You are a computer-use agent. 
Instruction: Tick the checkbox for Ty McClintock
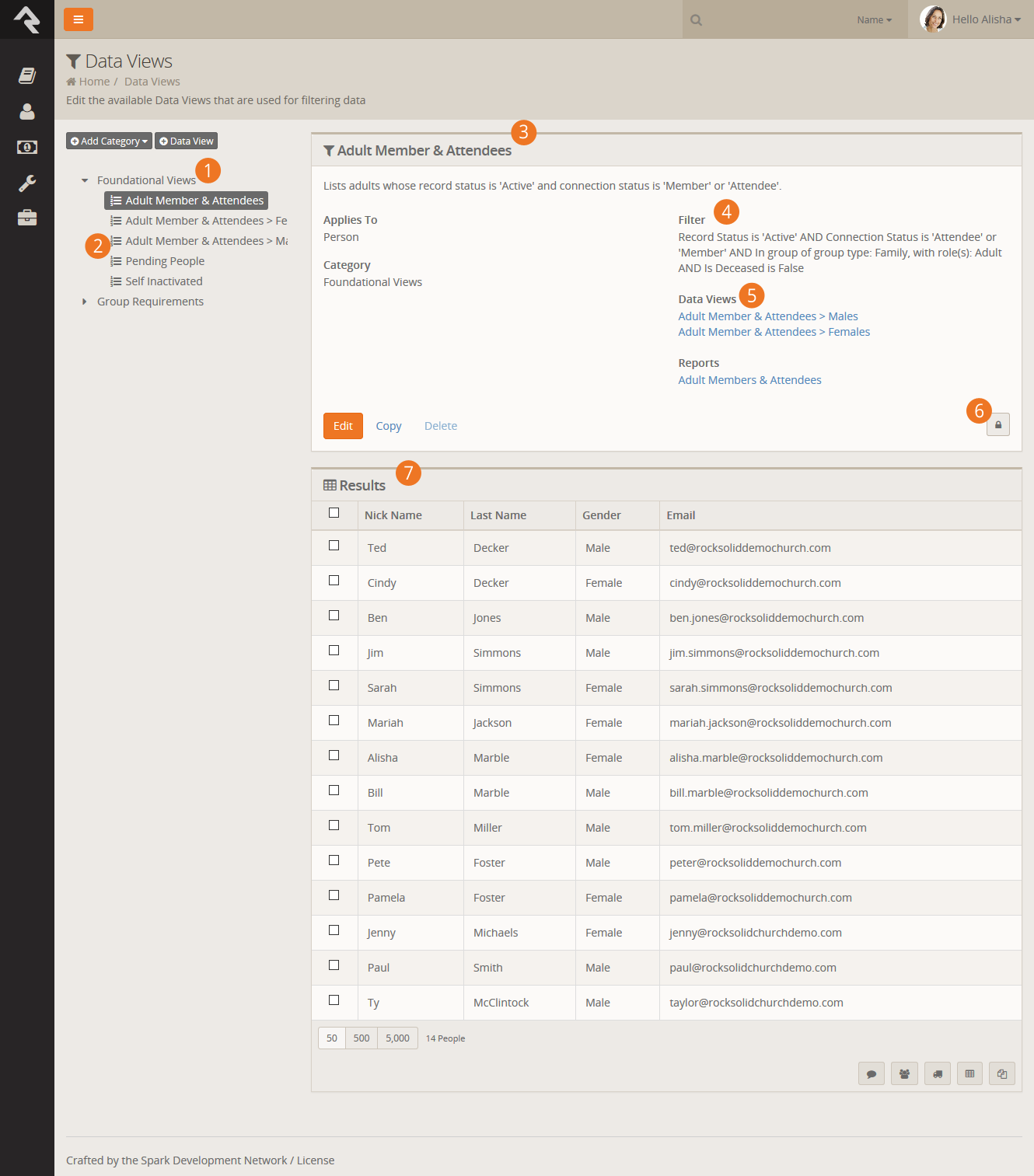[x=334, y=1000]
